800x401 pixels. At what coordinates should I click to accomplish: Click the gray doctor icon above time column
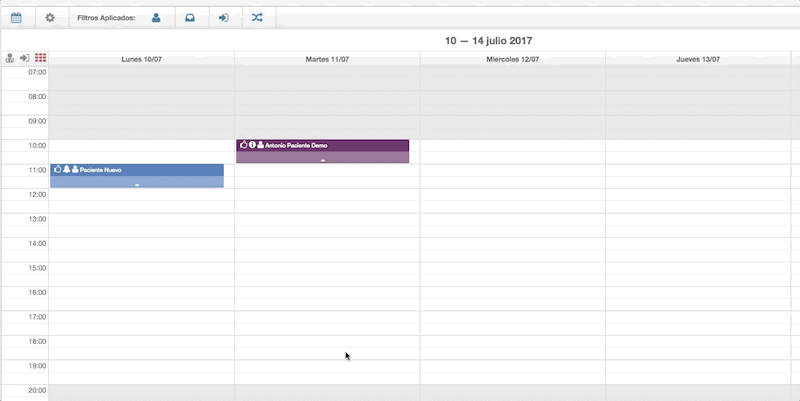[10, 58]
